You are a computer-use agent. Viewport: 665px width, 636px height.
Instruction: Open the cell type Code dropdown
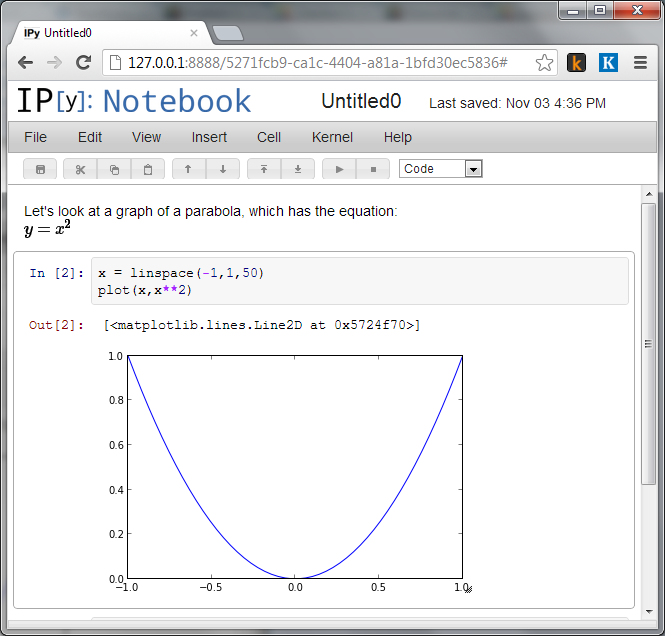click(441, 169)
